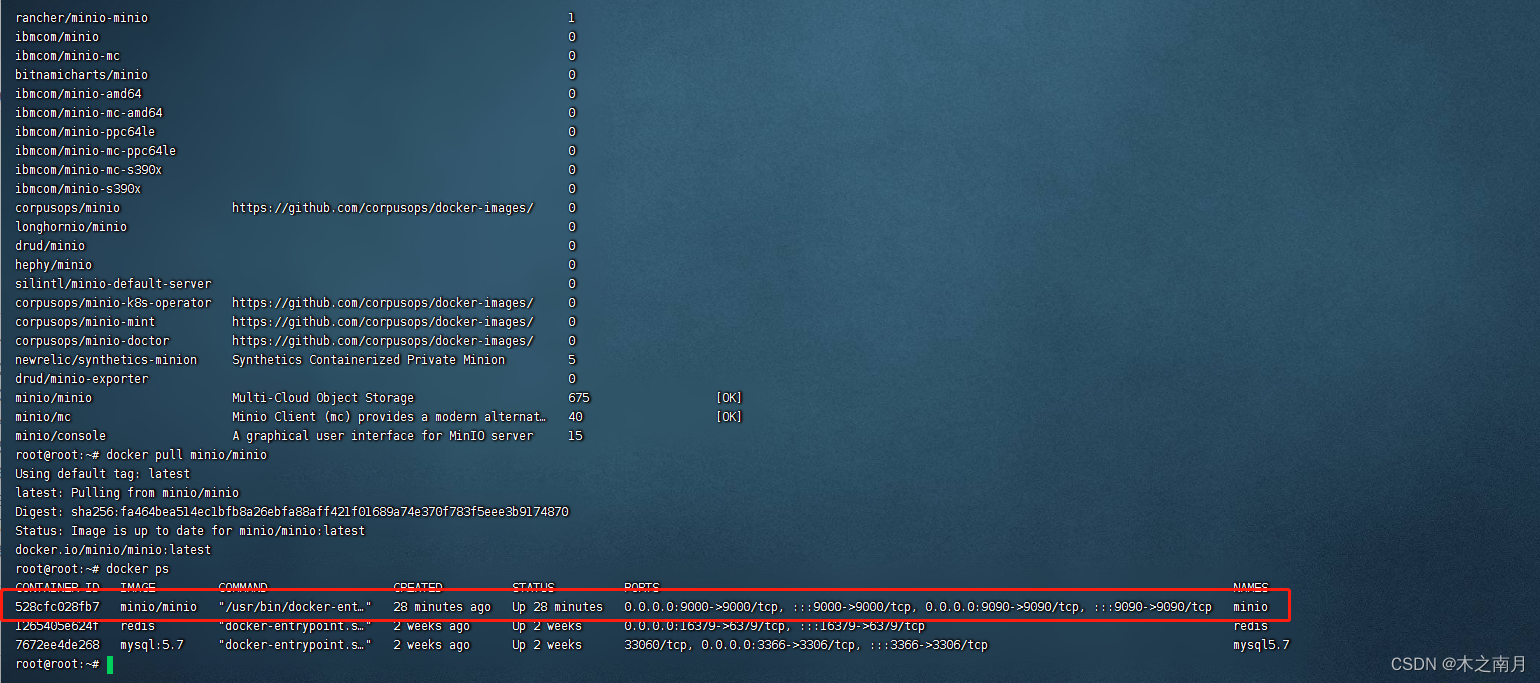The image size is (1540, 683).
Task: Click the [OK] marker on the minio/mc row
Action: tap(729, 417)
